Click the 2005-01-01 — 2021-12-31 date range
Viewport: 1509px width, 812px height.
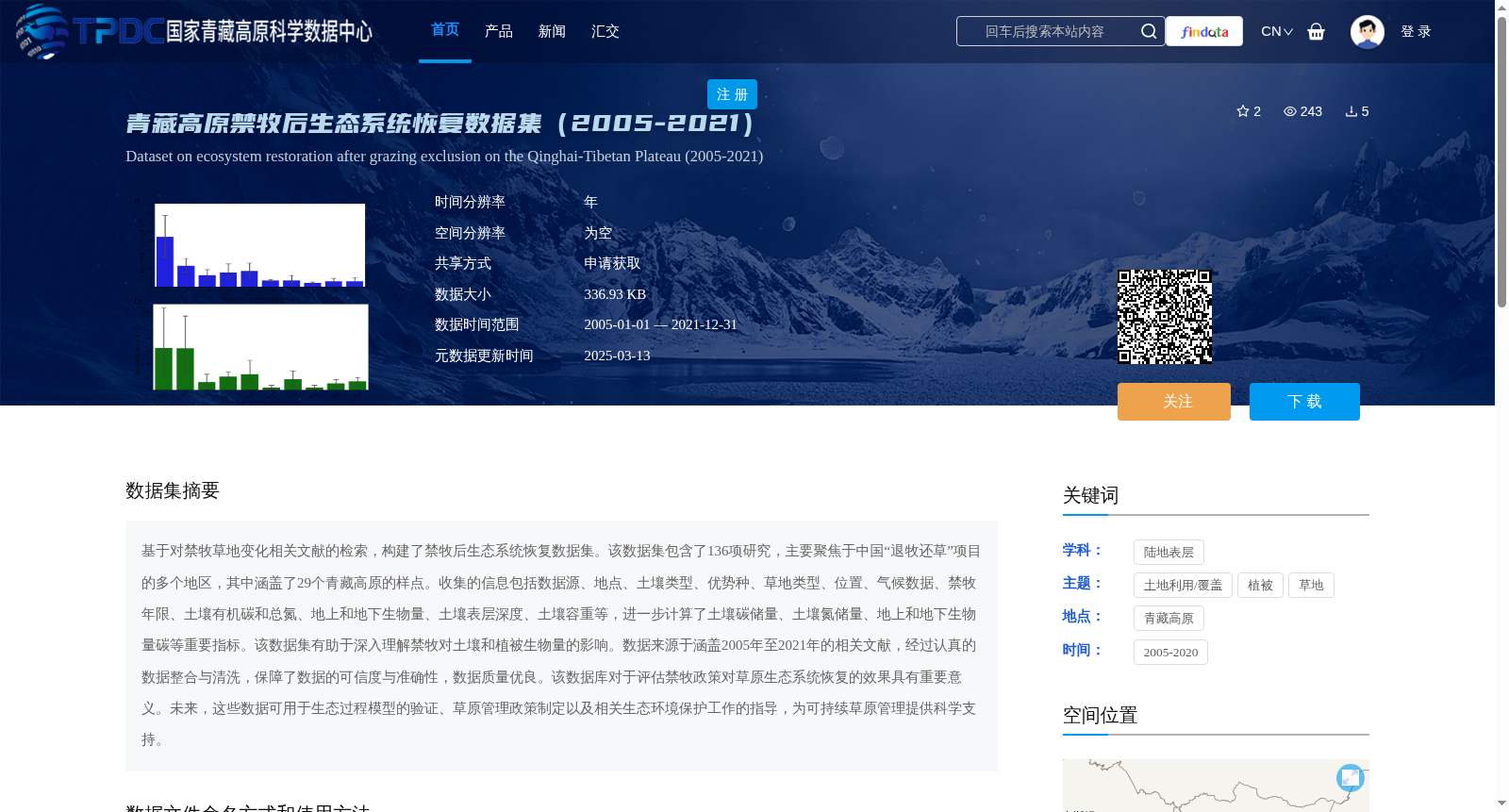(x=660, y=324)
